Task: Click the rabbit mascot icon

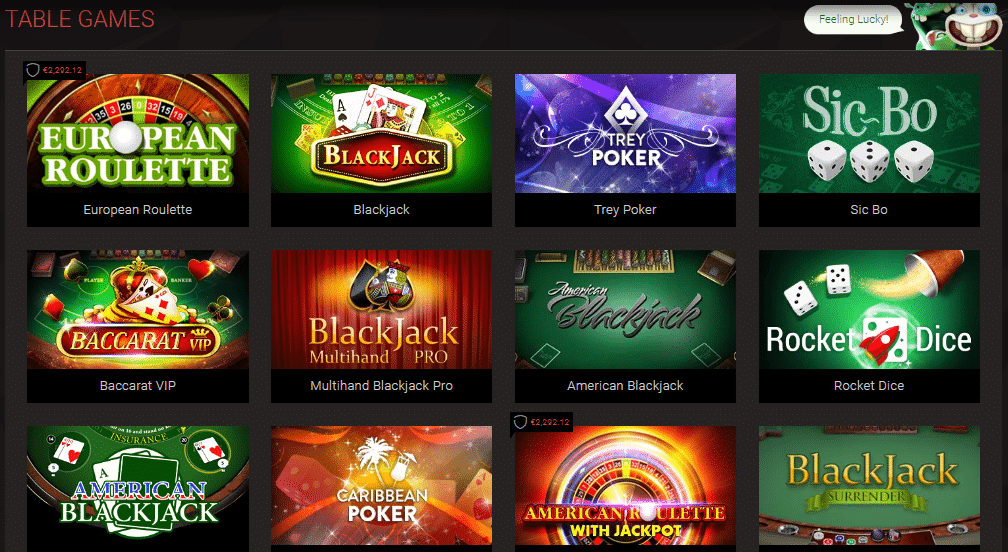Action: [x=955, y=26]
